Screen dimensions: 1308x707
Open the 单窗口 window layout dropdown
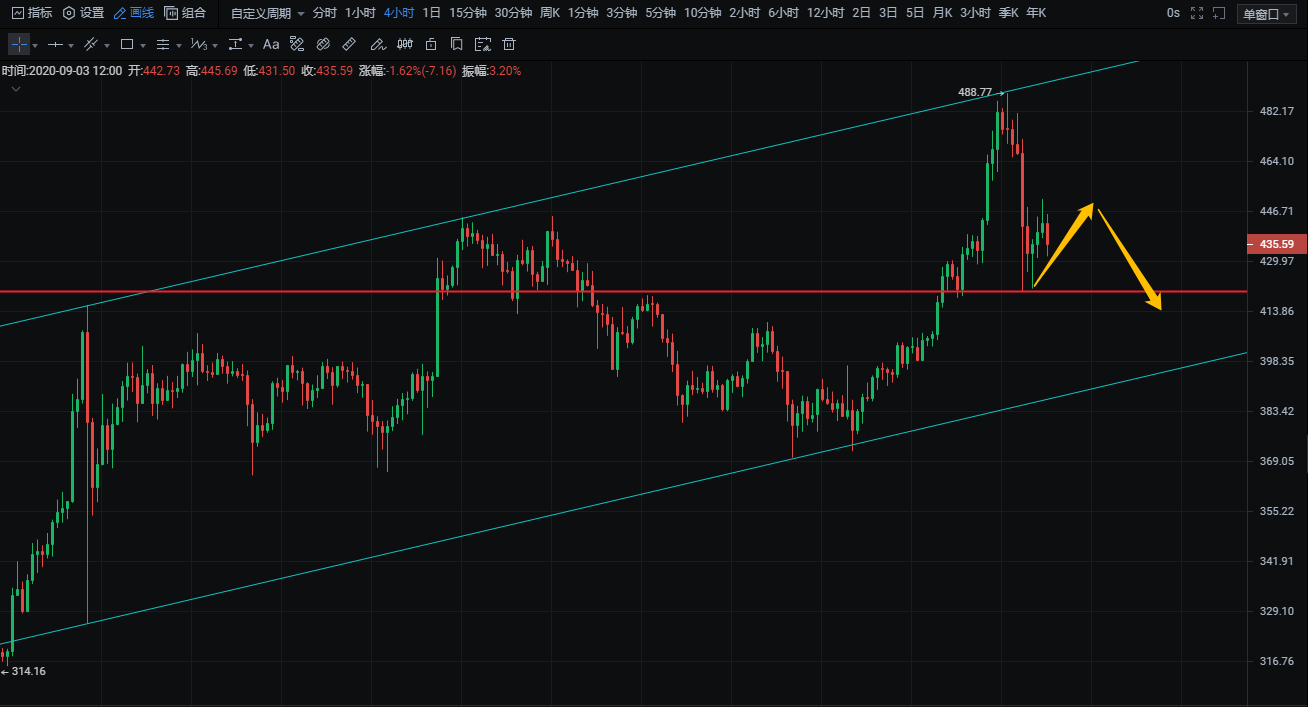tap(1266, 13)
